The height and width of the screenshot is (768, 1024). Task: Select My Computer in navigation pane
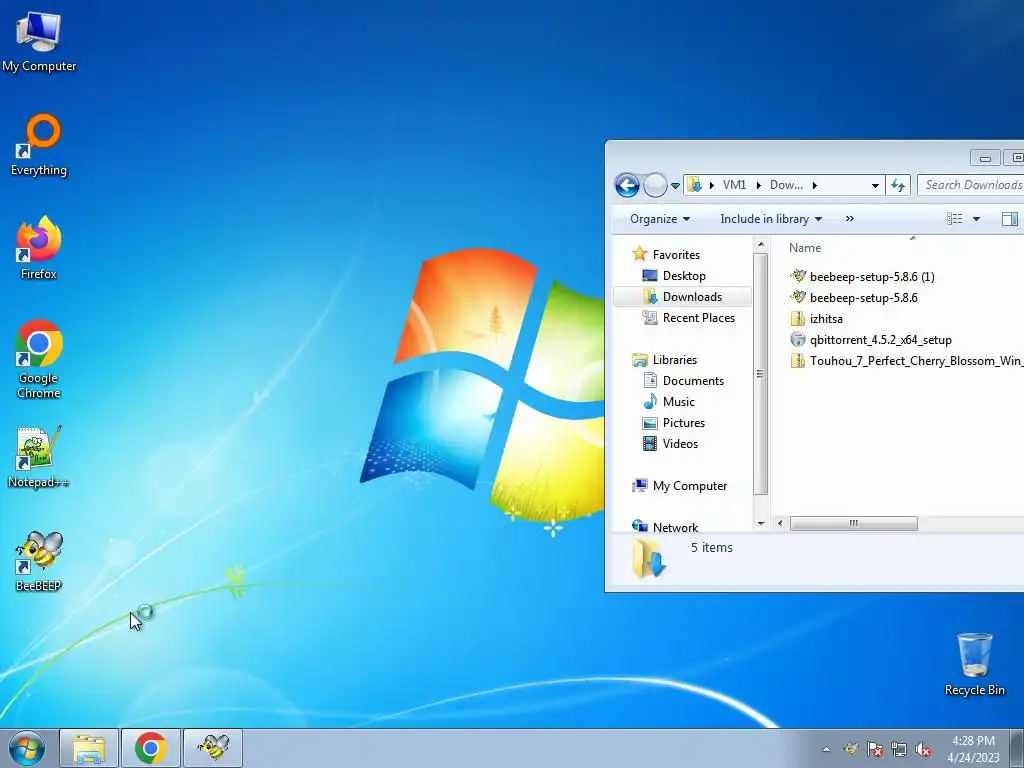690,486
